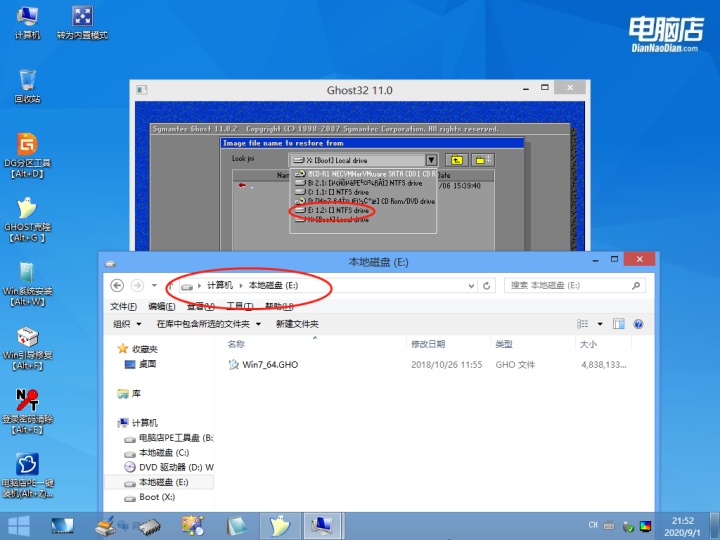Select the CD-R1 NECVMWar drive entry in Ghost
Image resolution: width=720 pixels, height=540 pixels.
(365, 174)
